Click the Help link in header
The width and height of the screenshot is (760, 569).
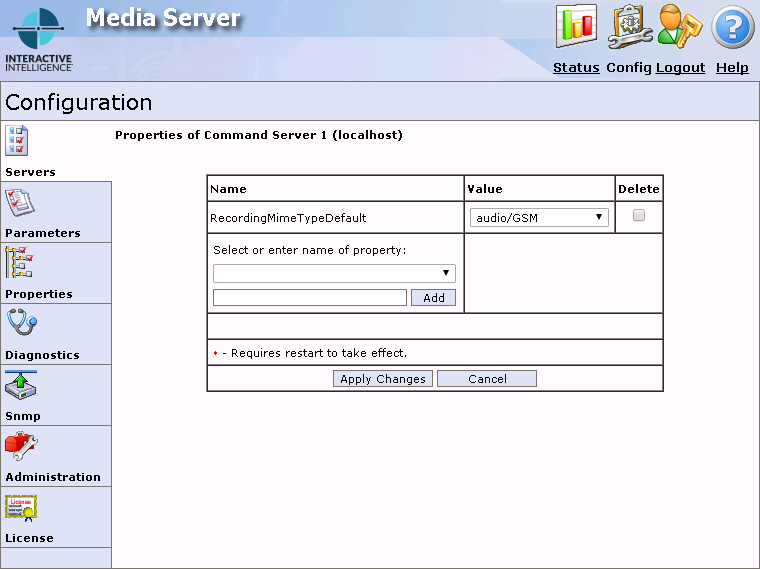[x=732, y=68]
